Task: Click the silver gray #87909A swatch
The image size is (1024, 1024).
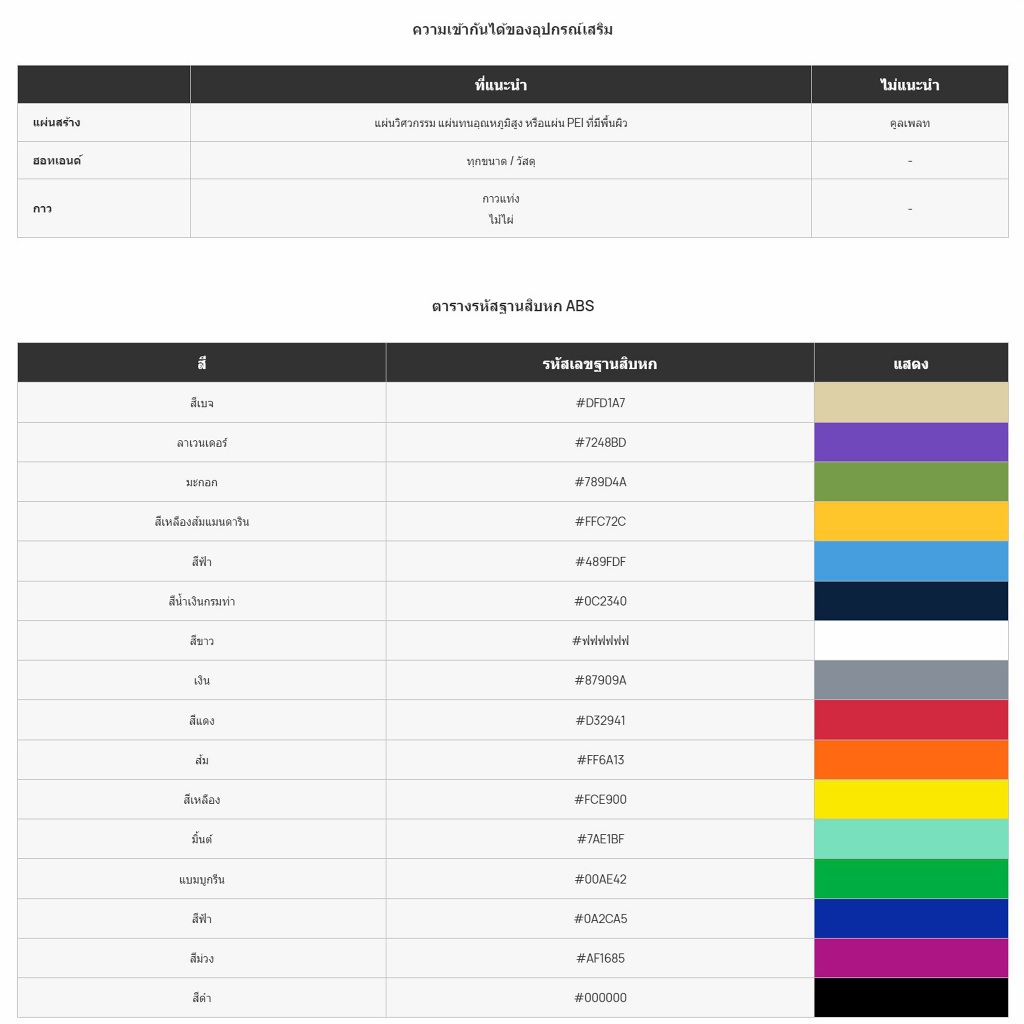Action: click(x=911, y=680)
